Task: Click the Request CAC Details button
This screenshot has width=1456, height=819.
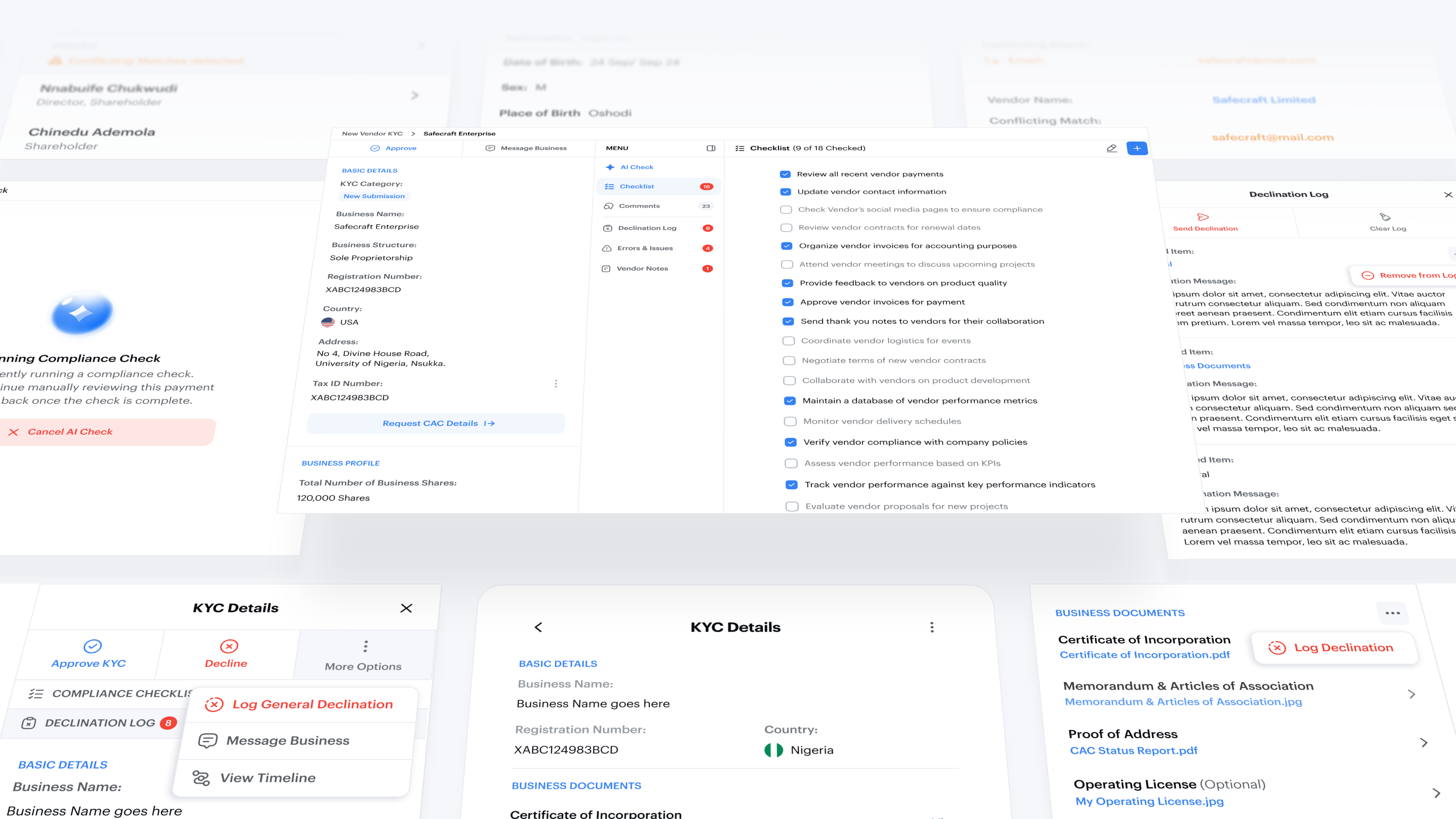Action: click(x=436, y=423)
